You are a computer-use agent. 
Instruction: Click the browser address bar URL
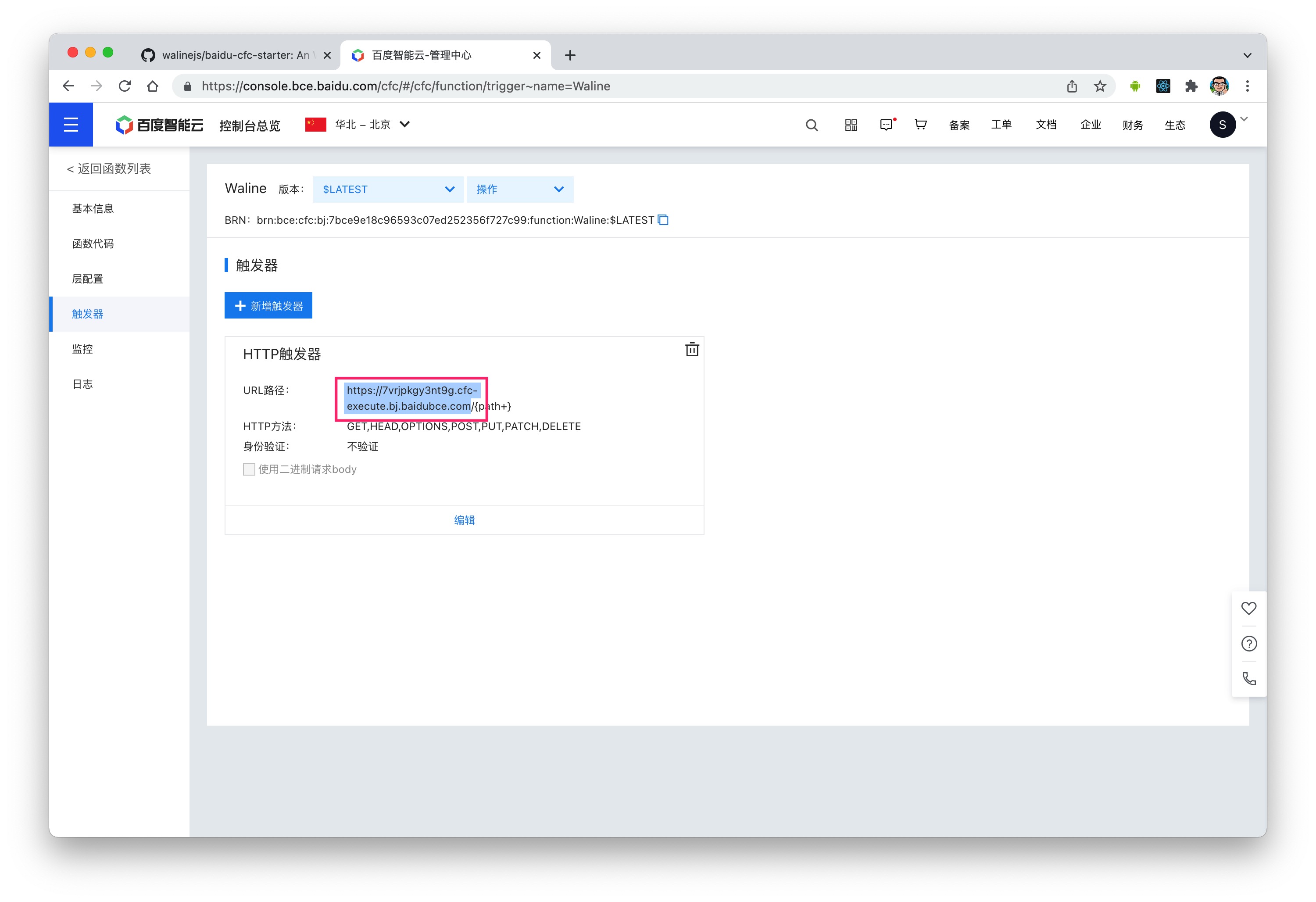405,86
